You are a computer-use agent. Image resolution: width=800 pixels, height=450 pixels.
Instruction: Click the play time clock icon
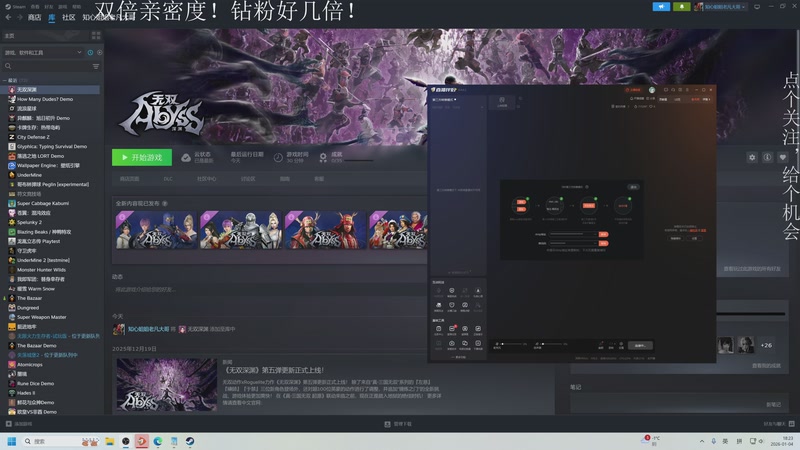tap(278, 158)
